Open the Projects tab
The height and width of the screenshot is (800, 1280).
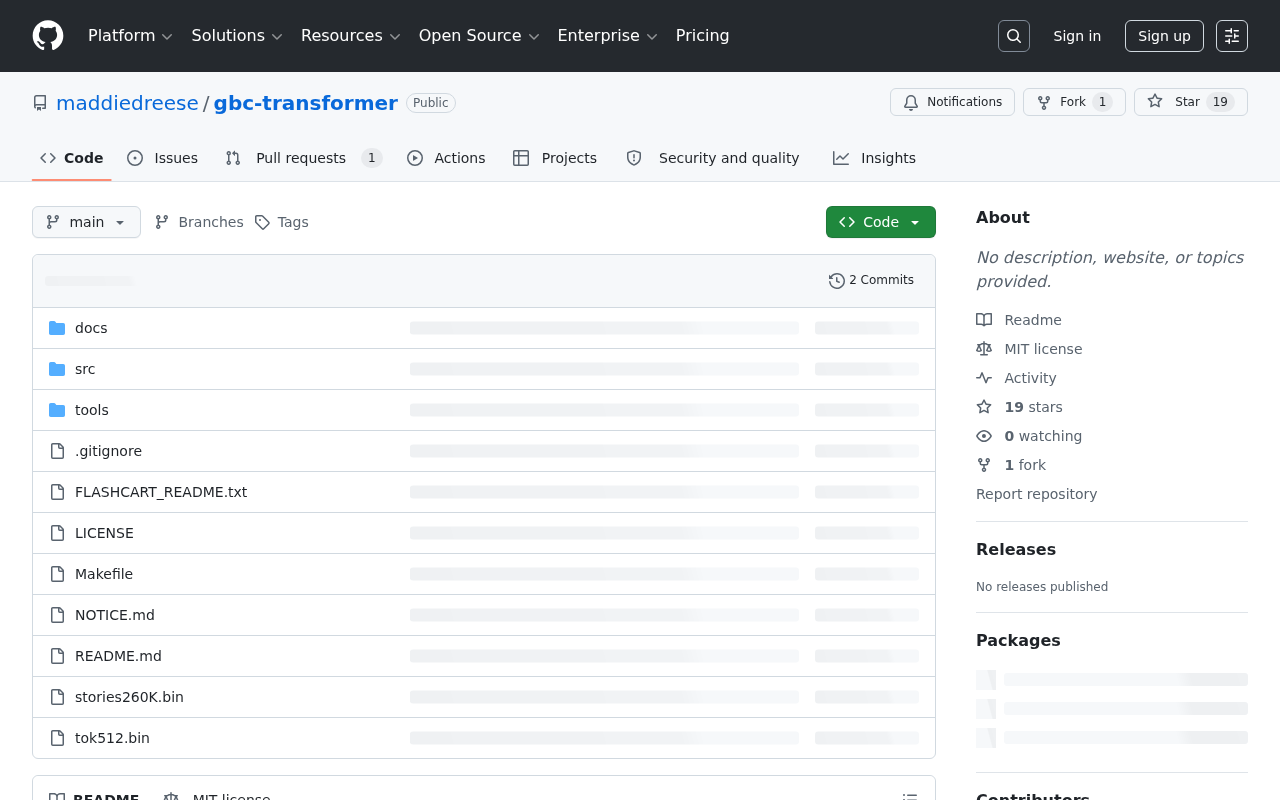tap(555, 158)
